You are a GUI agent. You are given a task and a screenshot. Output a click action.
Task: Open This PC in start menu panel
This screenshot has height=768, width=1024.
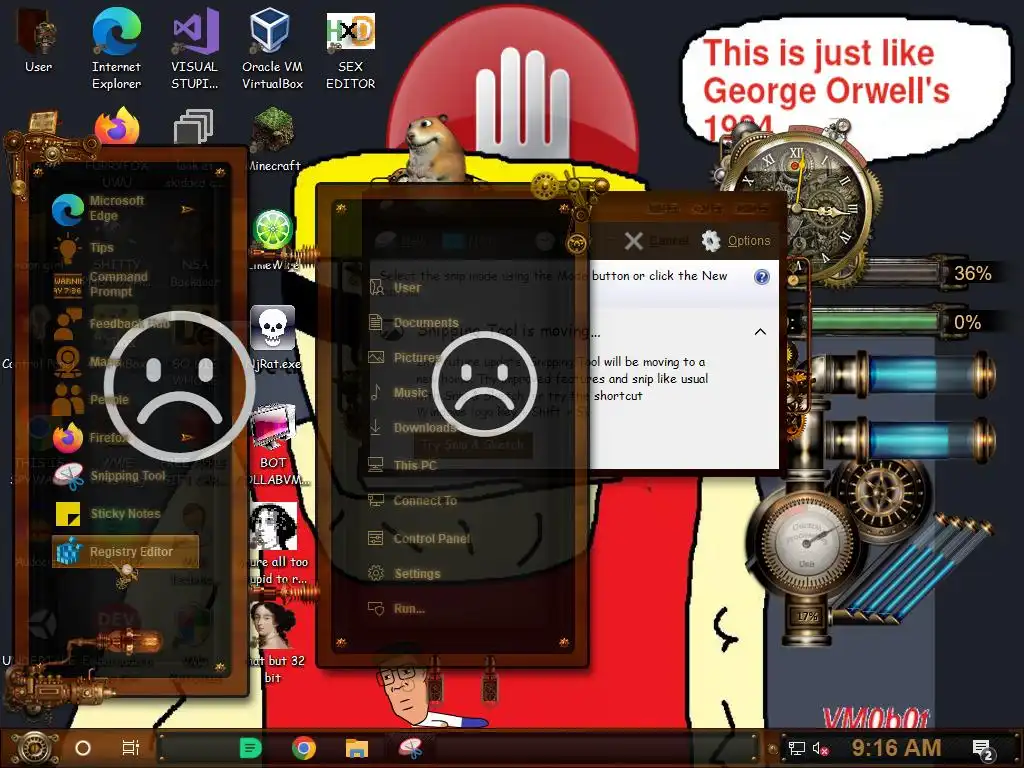tap(402, 465)
